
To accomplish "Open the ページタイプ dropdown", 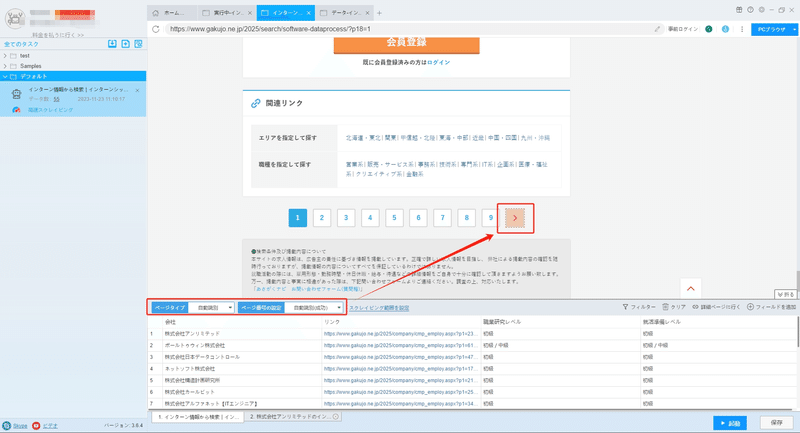I will pos(211,308).
